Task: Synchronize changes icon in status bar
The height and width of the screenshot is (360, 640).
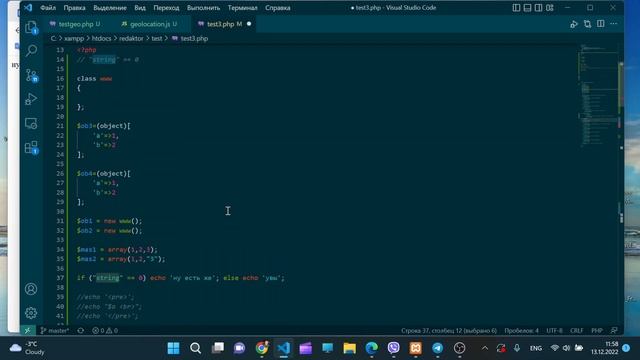Action: (x=81, y=330)
